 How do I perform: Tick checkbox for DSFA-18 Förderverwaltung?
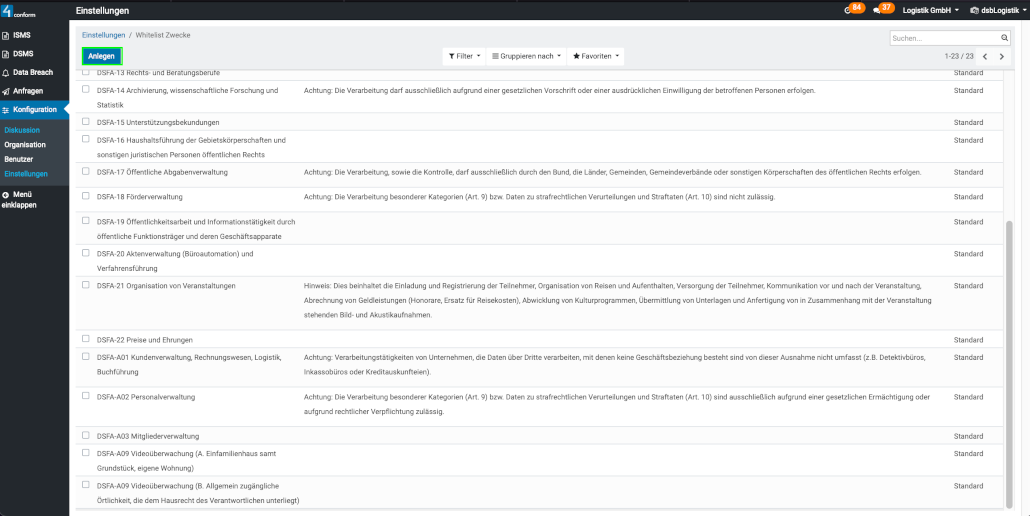(x=86, y=196)
